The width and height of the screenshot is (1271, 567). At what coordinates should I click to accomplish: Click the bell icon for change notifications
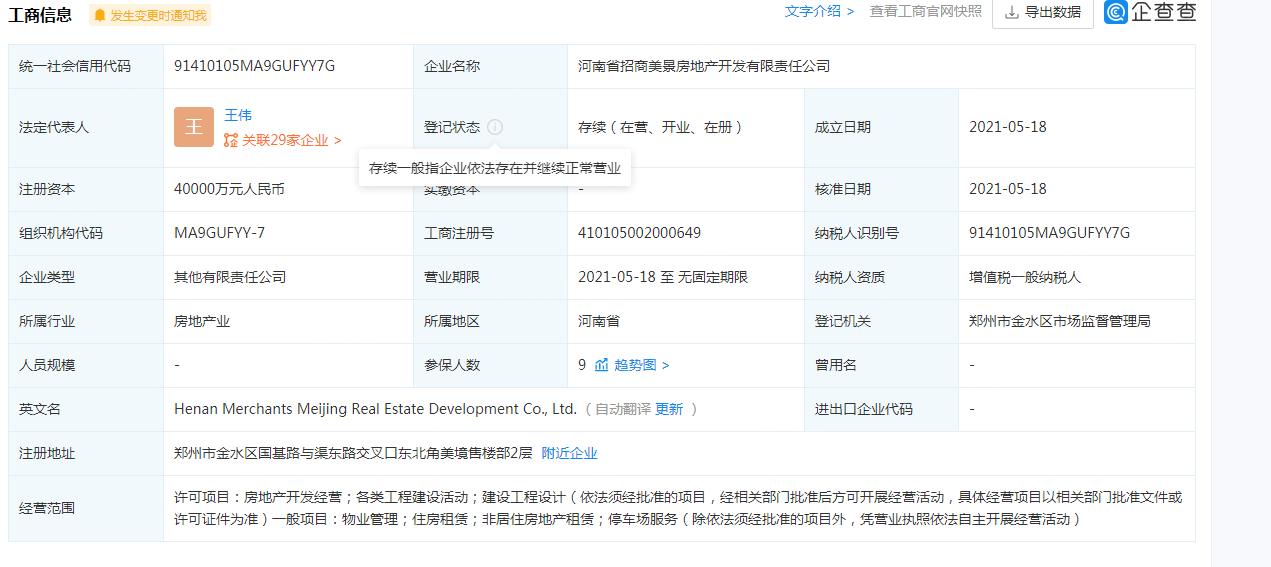100,15
